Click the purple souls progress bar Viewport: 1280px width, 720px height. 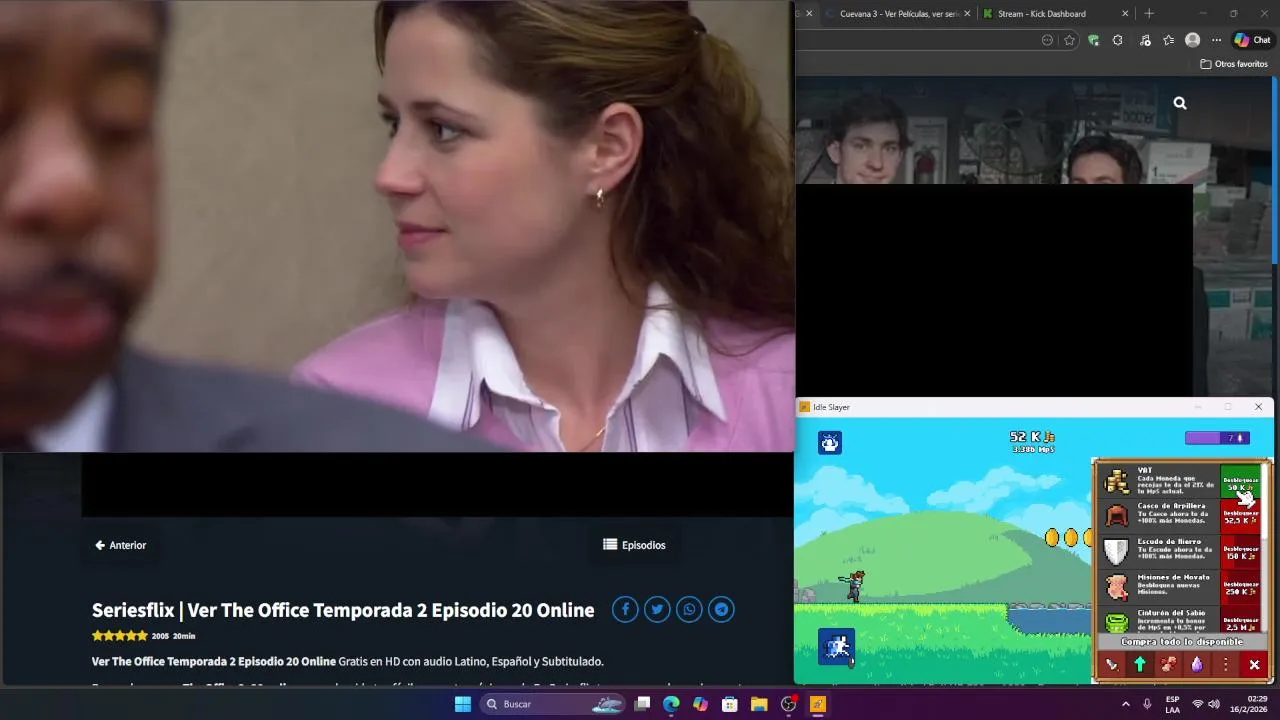pyautogui.click(x=1216, y=438)
